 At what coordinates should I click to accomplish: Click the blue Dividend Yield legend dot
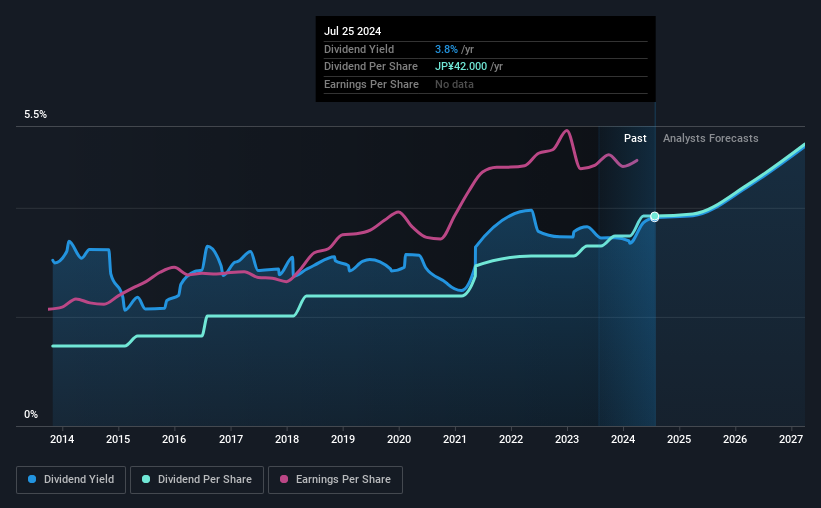tap(32, 479)
